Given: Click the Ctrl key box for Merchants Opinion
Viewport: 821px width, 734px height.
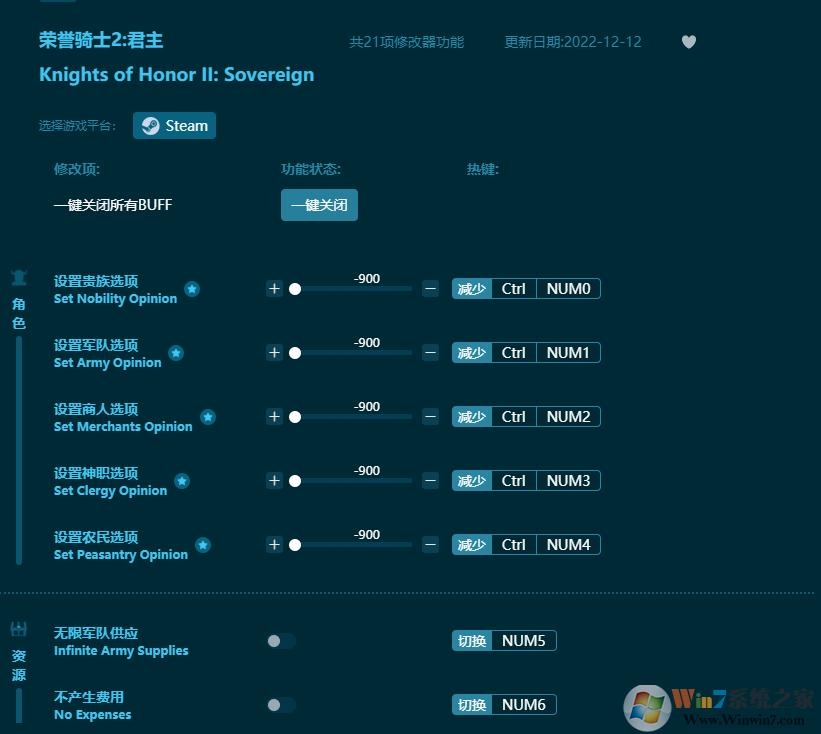Looking at the screenshot, I should [514, 417].
